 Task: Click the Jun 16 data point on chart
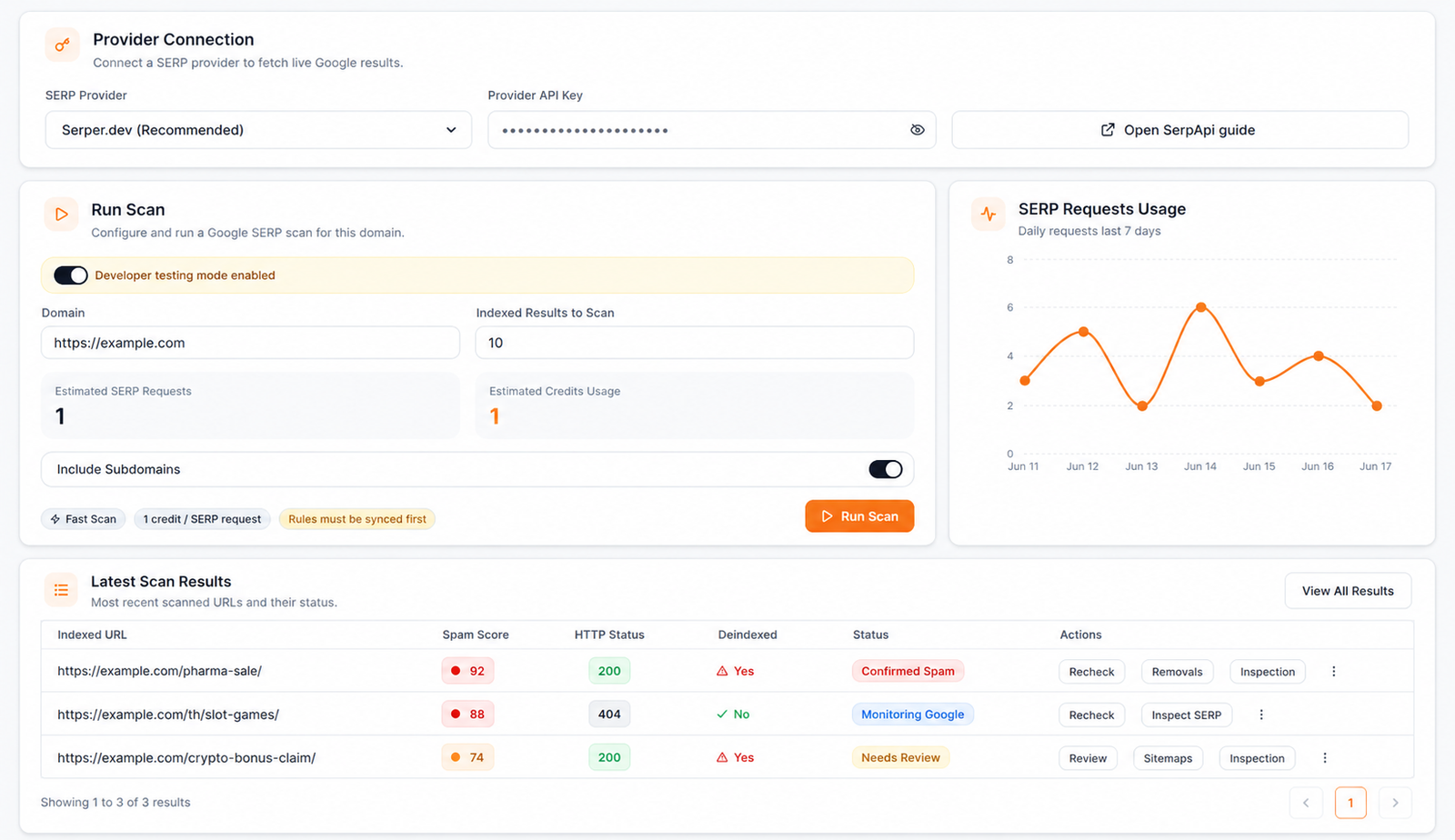tap(1318, 356)
